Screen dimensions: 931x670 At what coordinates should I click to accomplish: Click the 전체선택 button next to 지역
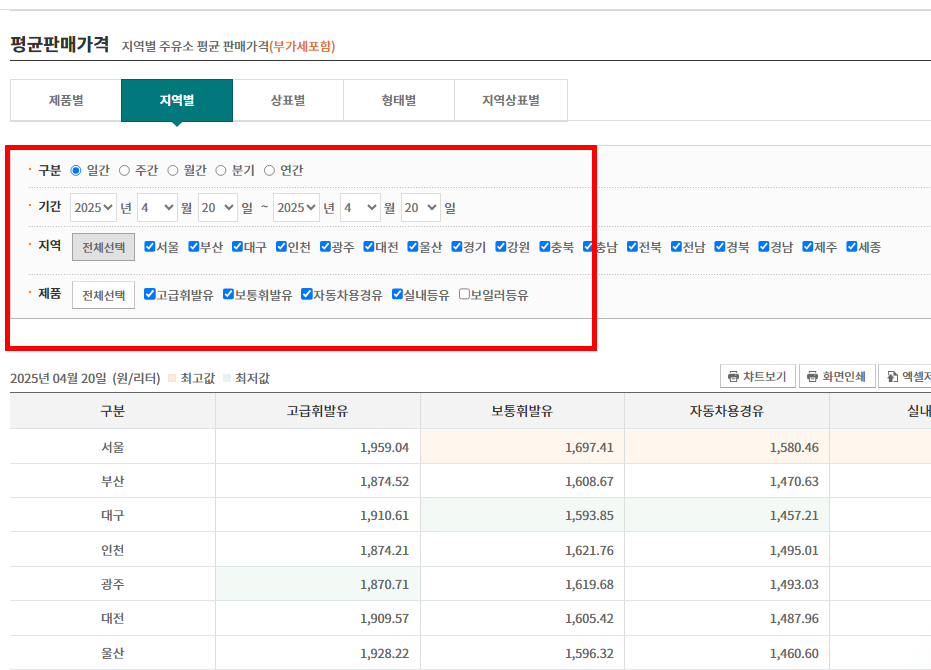(x=102, y=244)
